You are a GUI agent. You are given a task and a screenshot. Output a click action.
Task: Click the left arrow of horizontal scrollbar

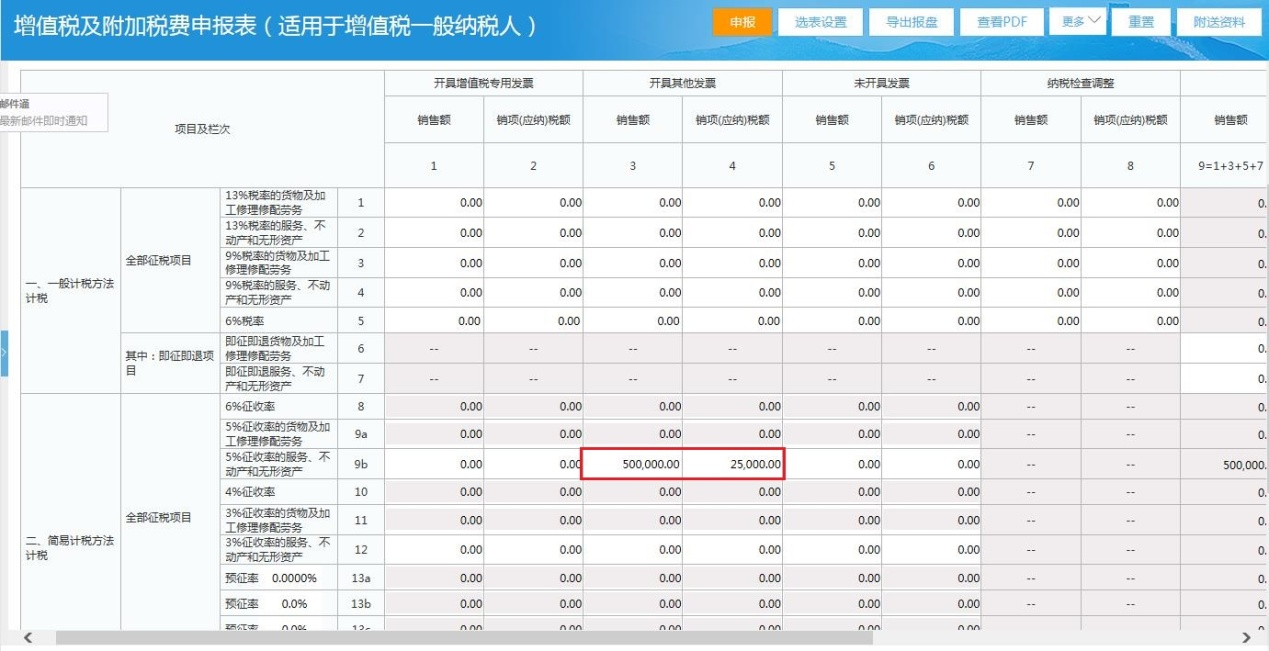pos(27,638)
